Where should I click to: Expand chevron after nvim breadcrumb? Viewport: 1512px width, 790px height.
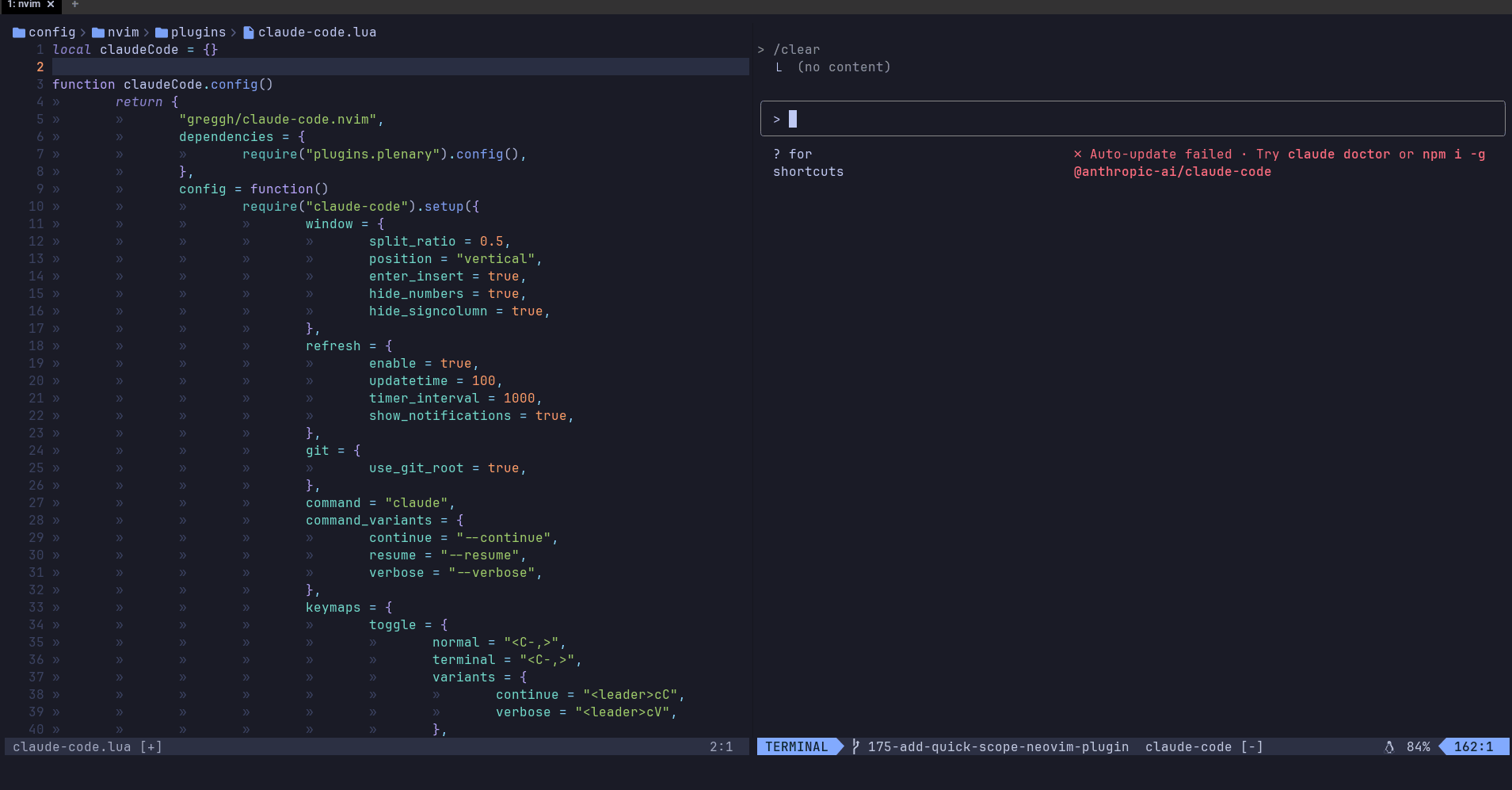(147, 32)
